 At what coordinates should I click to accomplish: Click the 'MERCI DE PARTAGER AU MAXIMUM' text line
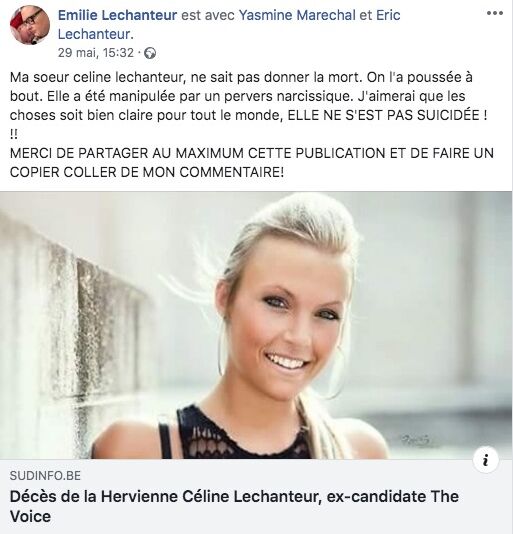tap(252, 153)
